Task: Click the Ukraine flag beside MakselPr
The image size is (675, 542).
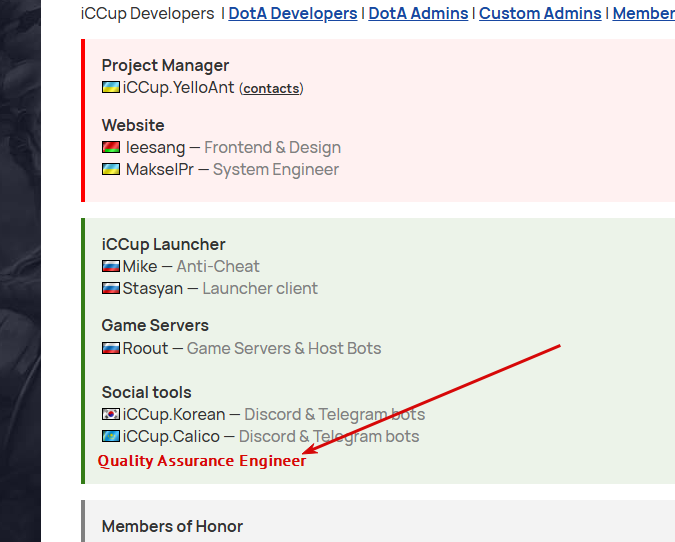Action: point(111,169)
